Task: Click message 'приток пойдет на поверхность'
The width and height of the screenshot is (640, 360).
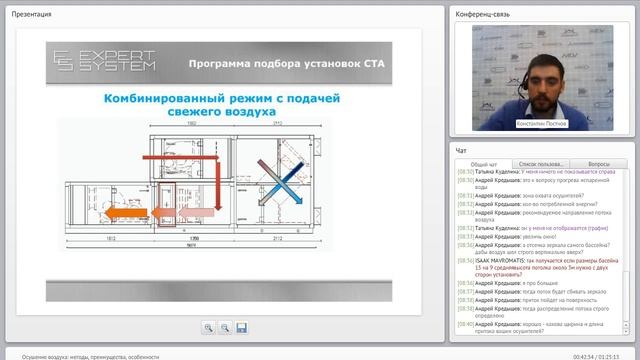Action: pyautogui.click(x=527, y=300)
